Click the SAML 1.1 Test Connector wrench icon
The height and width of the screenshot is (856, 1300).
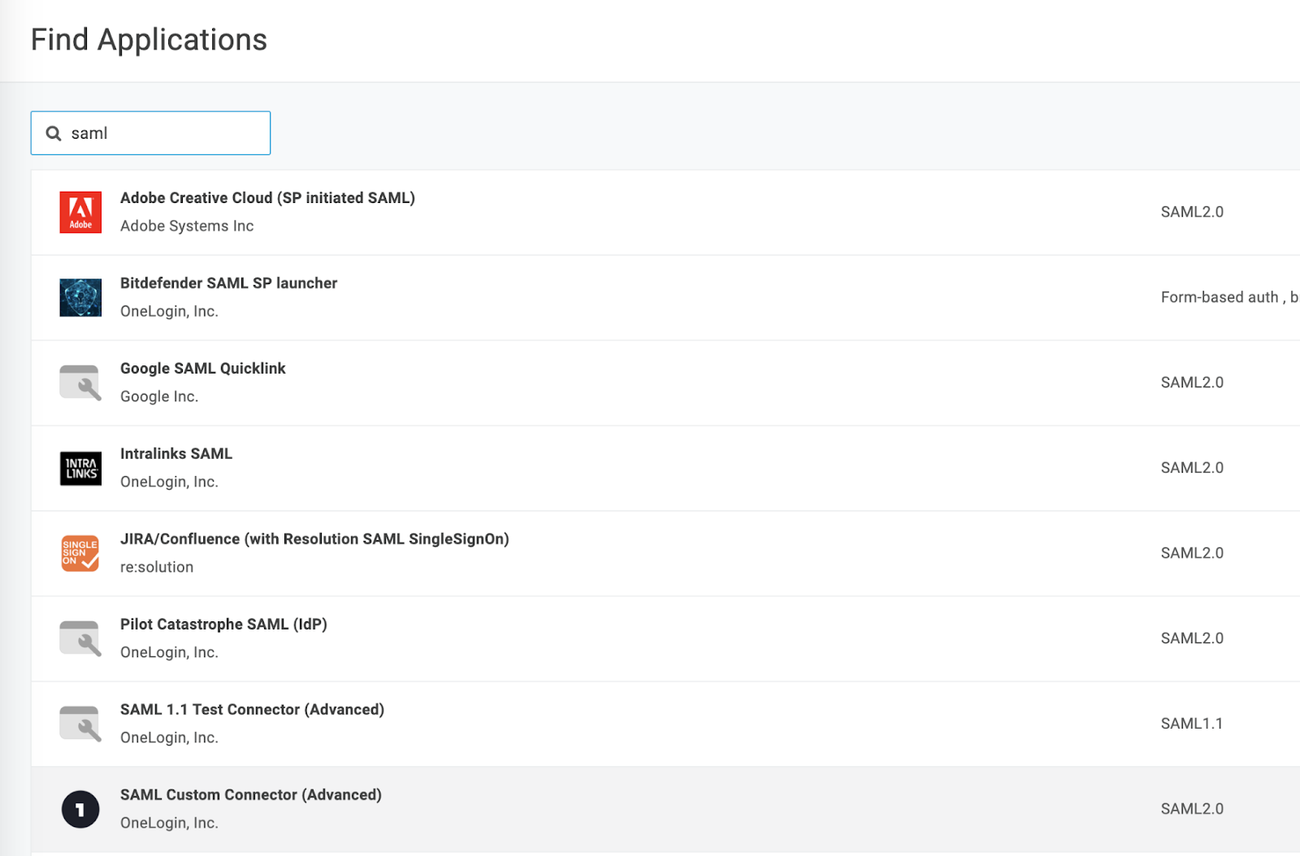coord(80,724)
